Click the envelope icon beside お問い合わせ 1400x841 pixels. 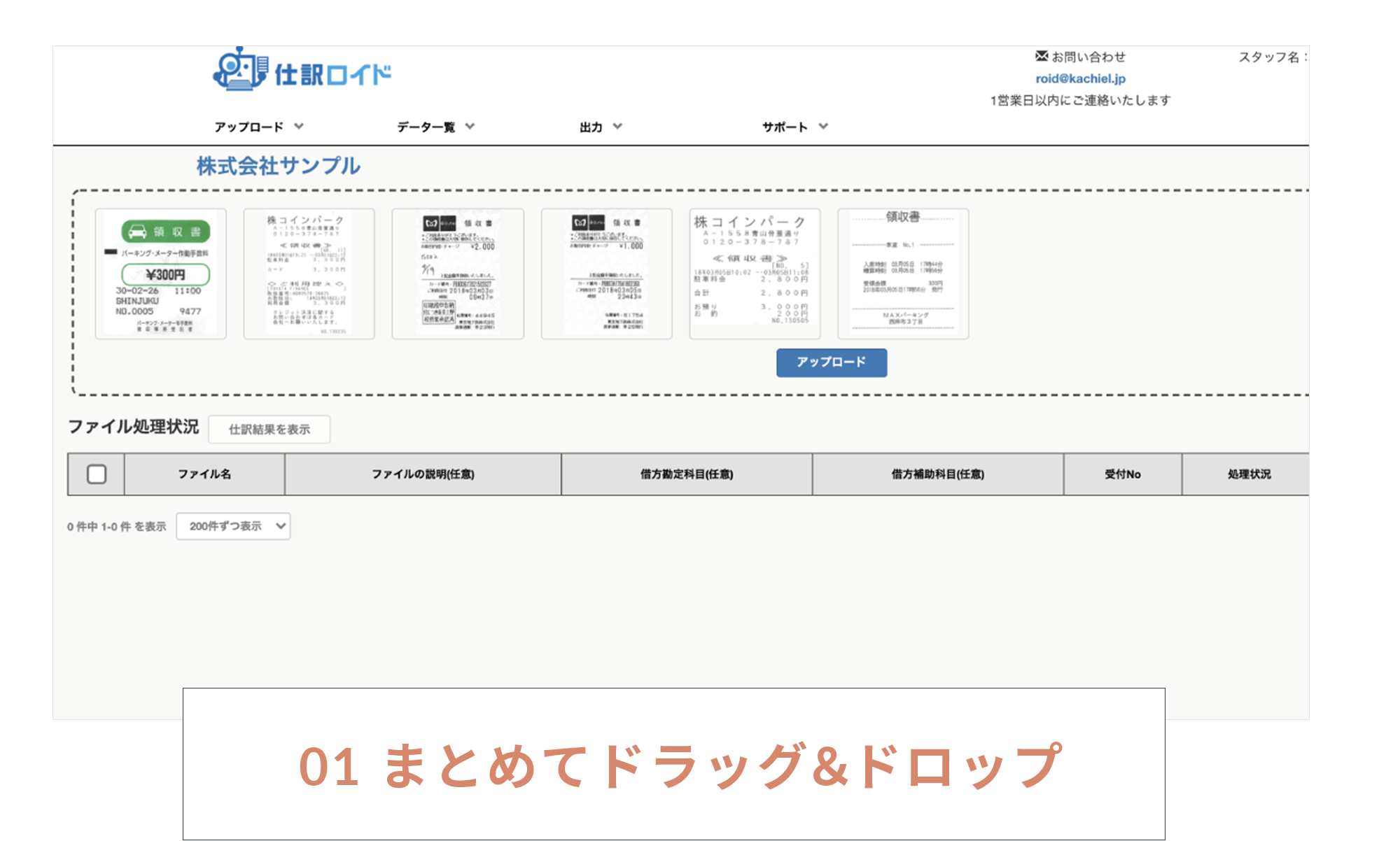[x=1040, y=56]
